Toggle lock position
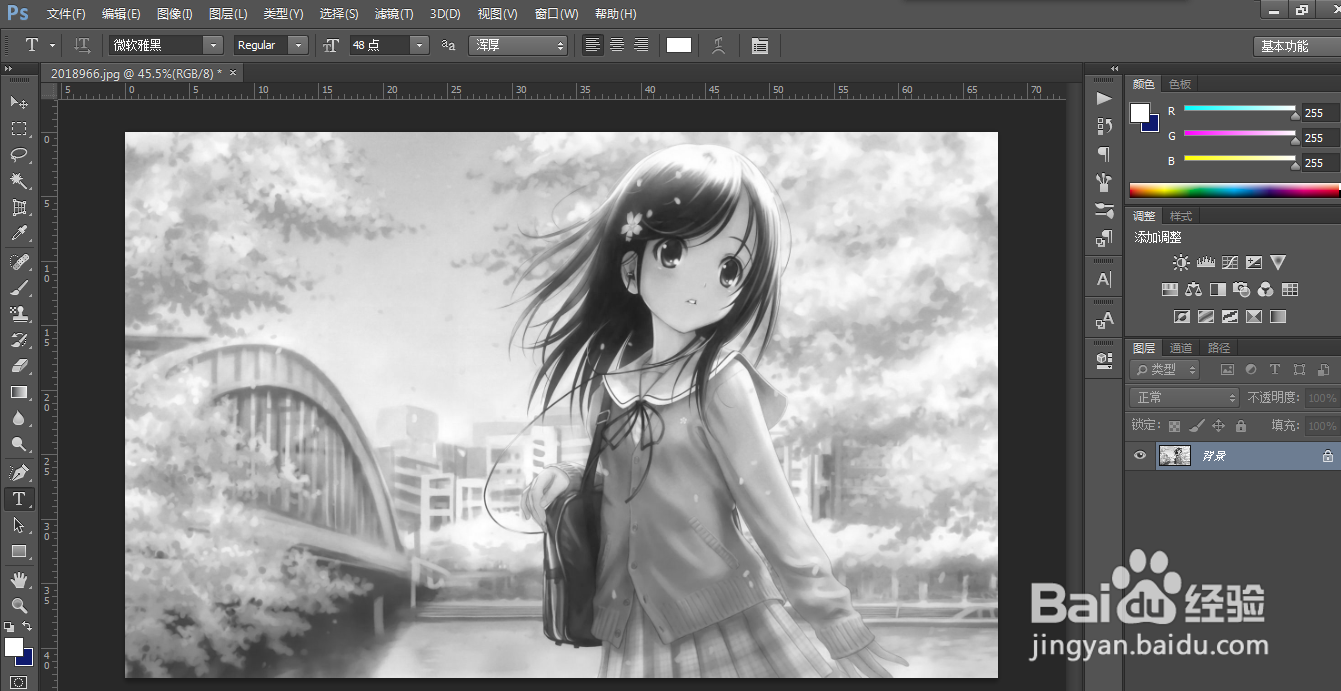 [1218, 426]
